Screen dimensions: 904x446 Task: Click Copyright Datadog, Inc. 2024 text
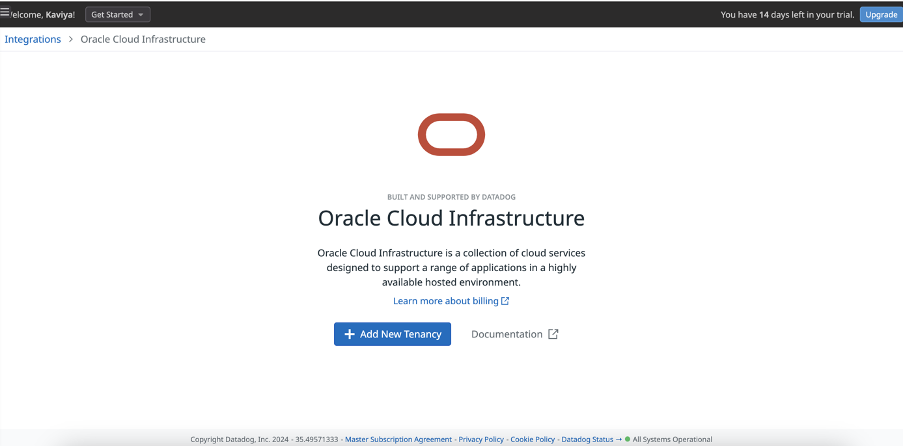click(239, 439)
